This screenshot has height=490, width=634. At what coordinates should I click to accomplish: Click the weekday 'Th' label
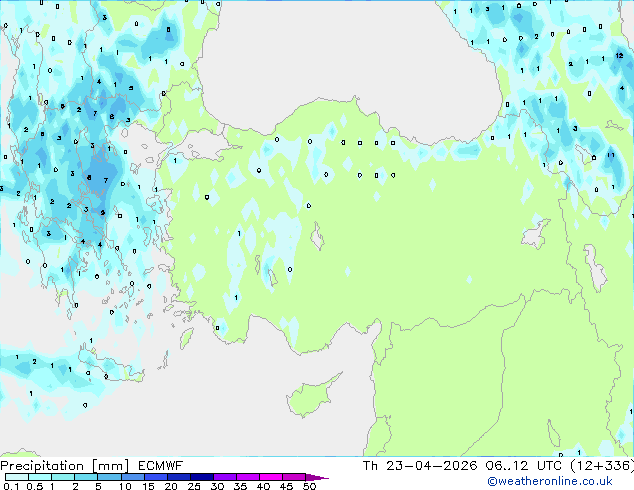[x=370, y=466]
